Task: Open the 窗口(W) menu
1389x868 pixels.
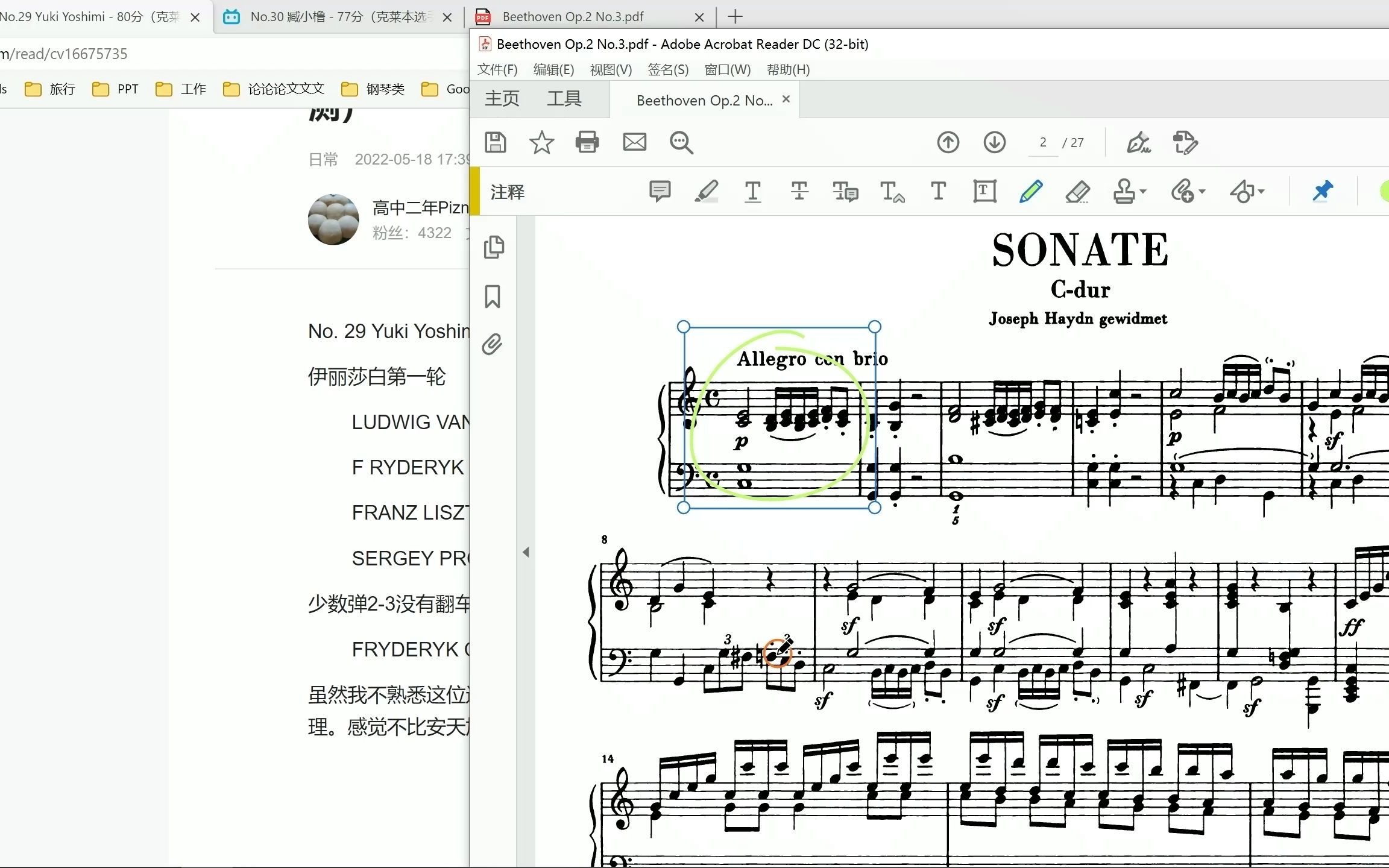Action: point(727,69)
